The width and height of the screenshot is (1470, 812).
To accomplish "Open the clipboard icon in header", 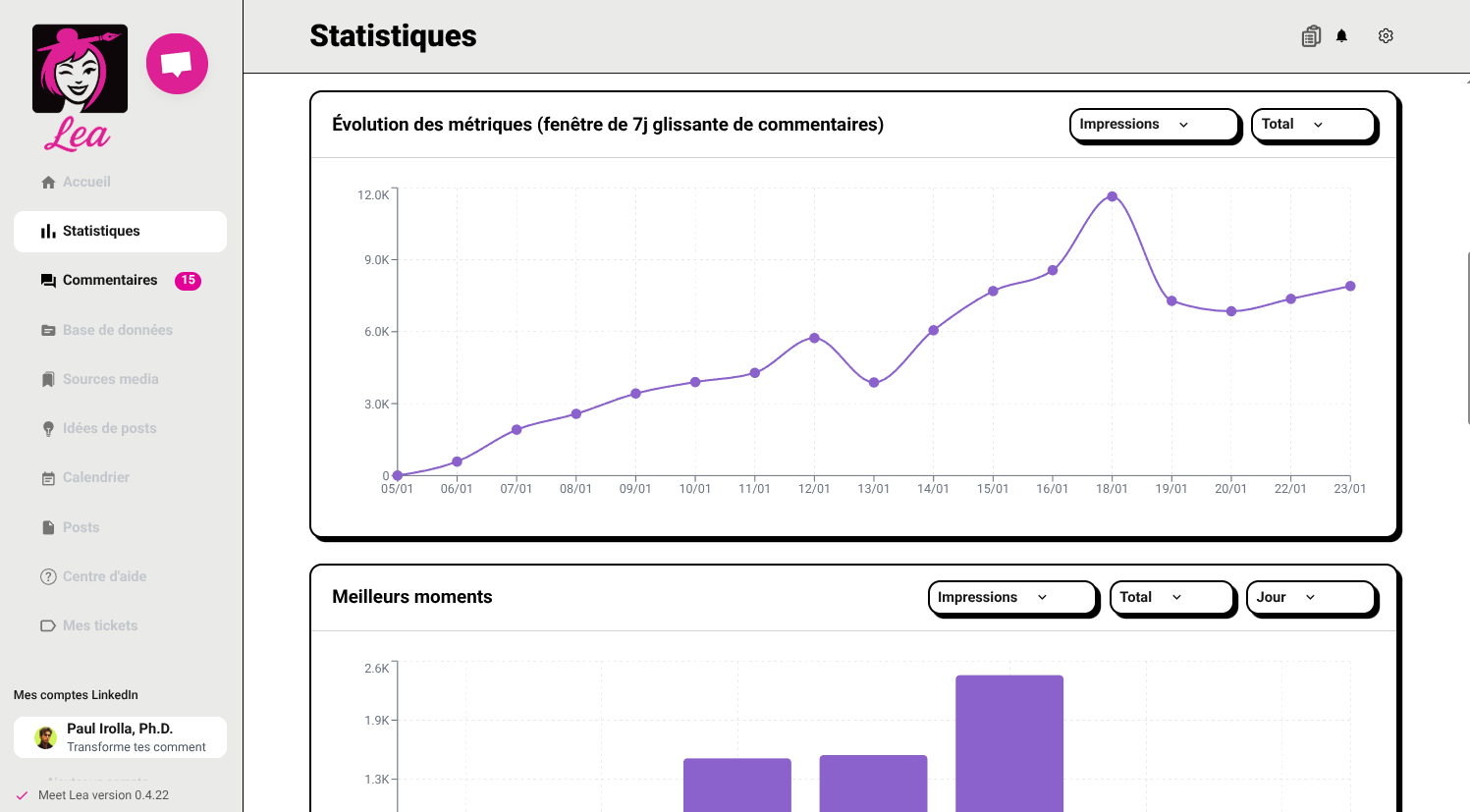I will (x=1311, y=36).
